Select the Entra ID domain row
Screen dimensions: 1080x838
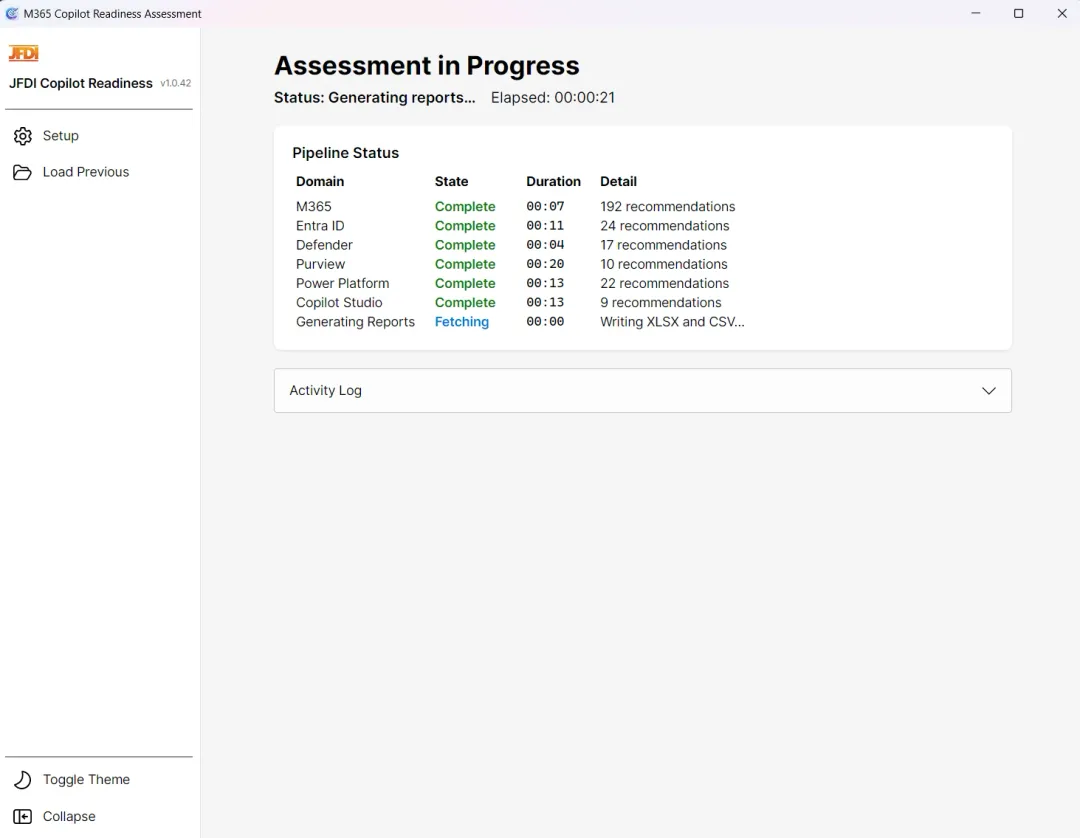(x=320, y=226)
